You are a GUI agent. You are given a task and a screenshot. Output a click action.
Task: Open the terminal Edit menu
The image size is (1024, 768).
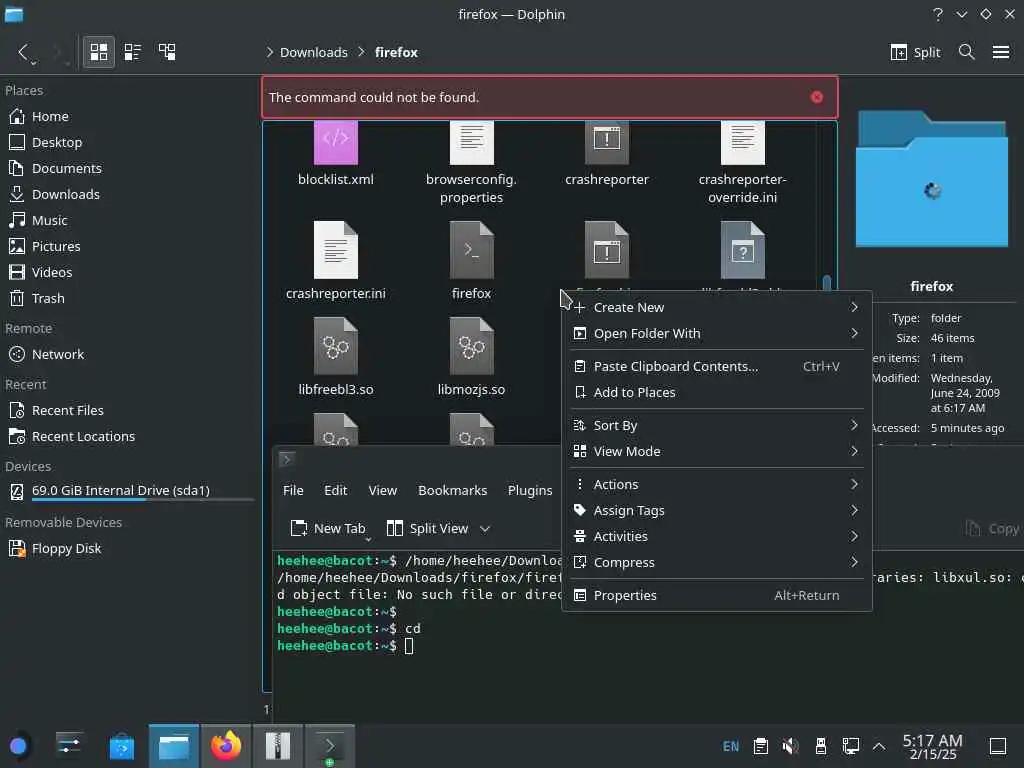[x=336, y=490]
